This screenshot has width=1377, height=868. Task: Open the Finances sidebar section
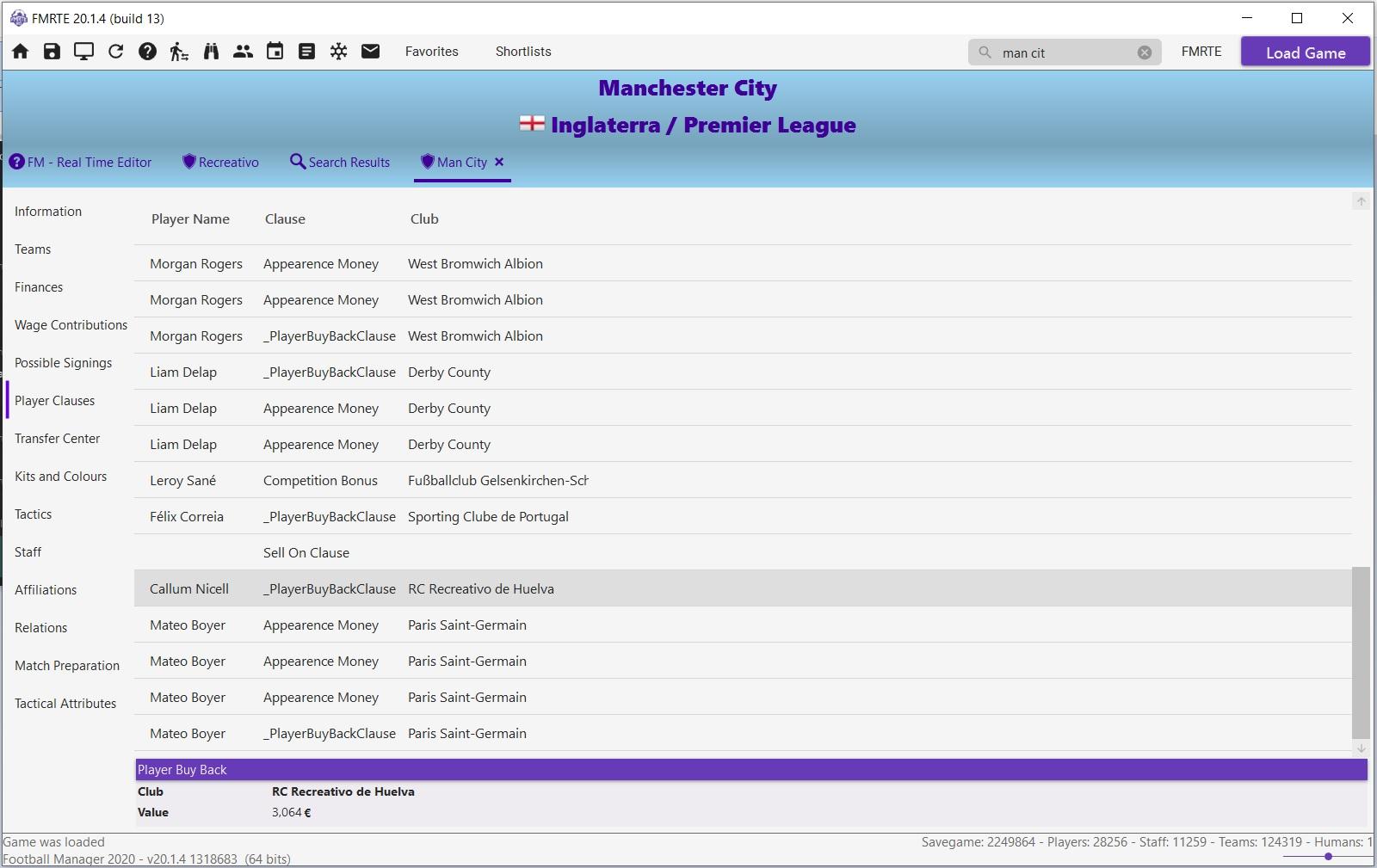pos(39,287)
